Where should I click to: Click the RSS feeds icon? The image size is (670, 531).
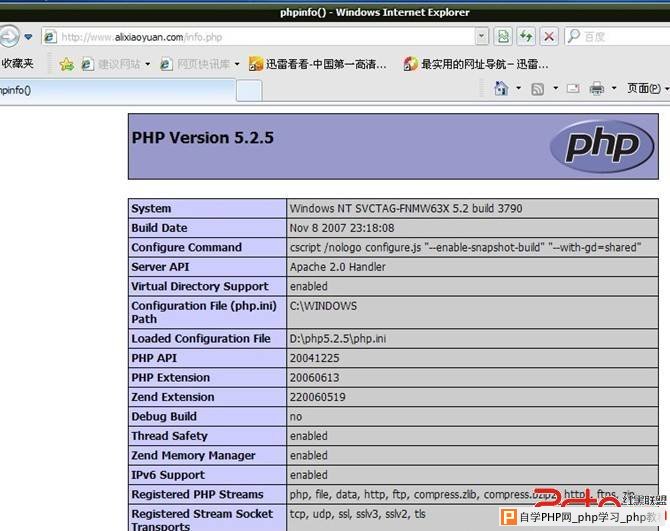538,89
